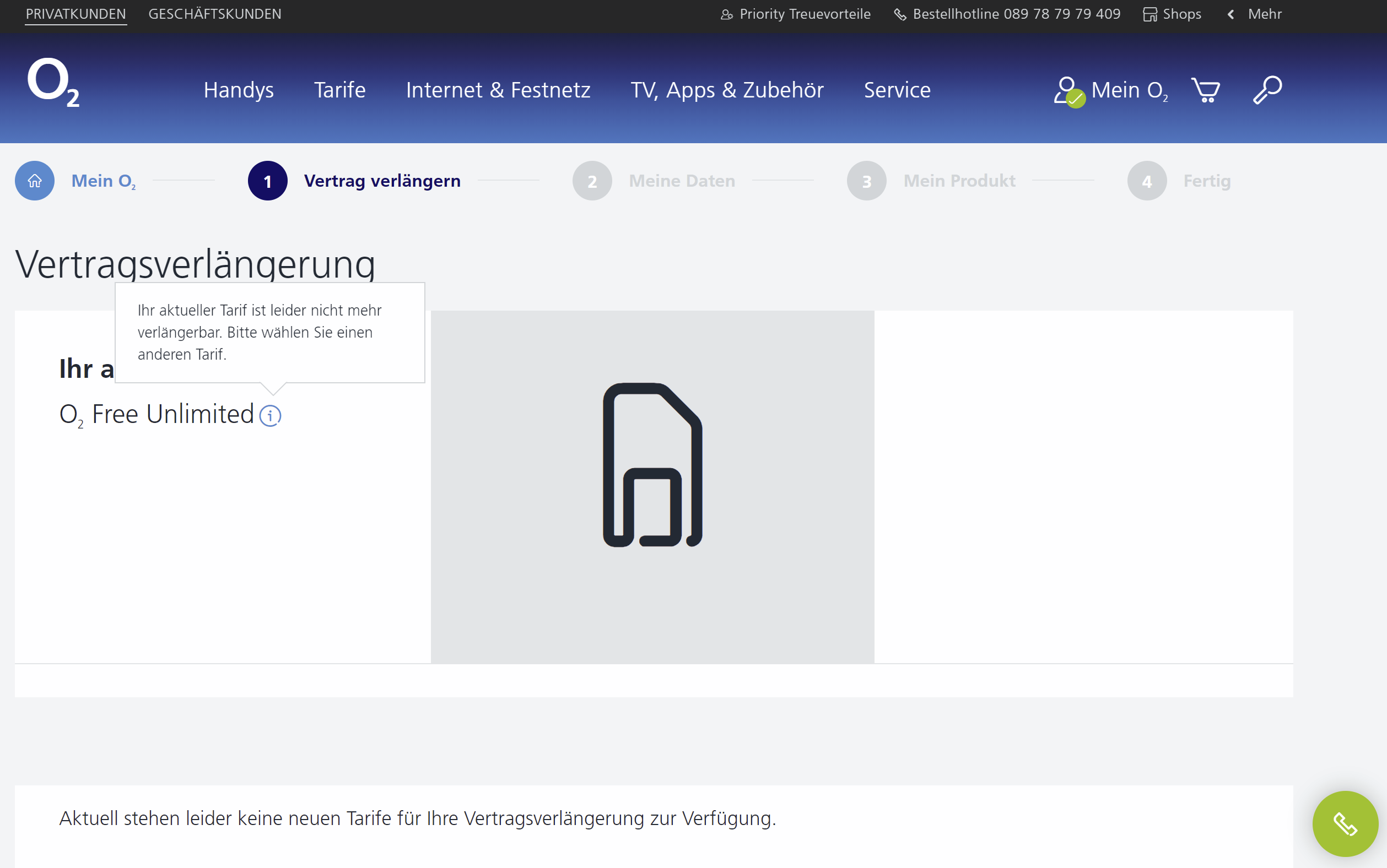Click the Fertig step label

tap(1207, 181)
